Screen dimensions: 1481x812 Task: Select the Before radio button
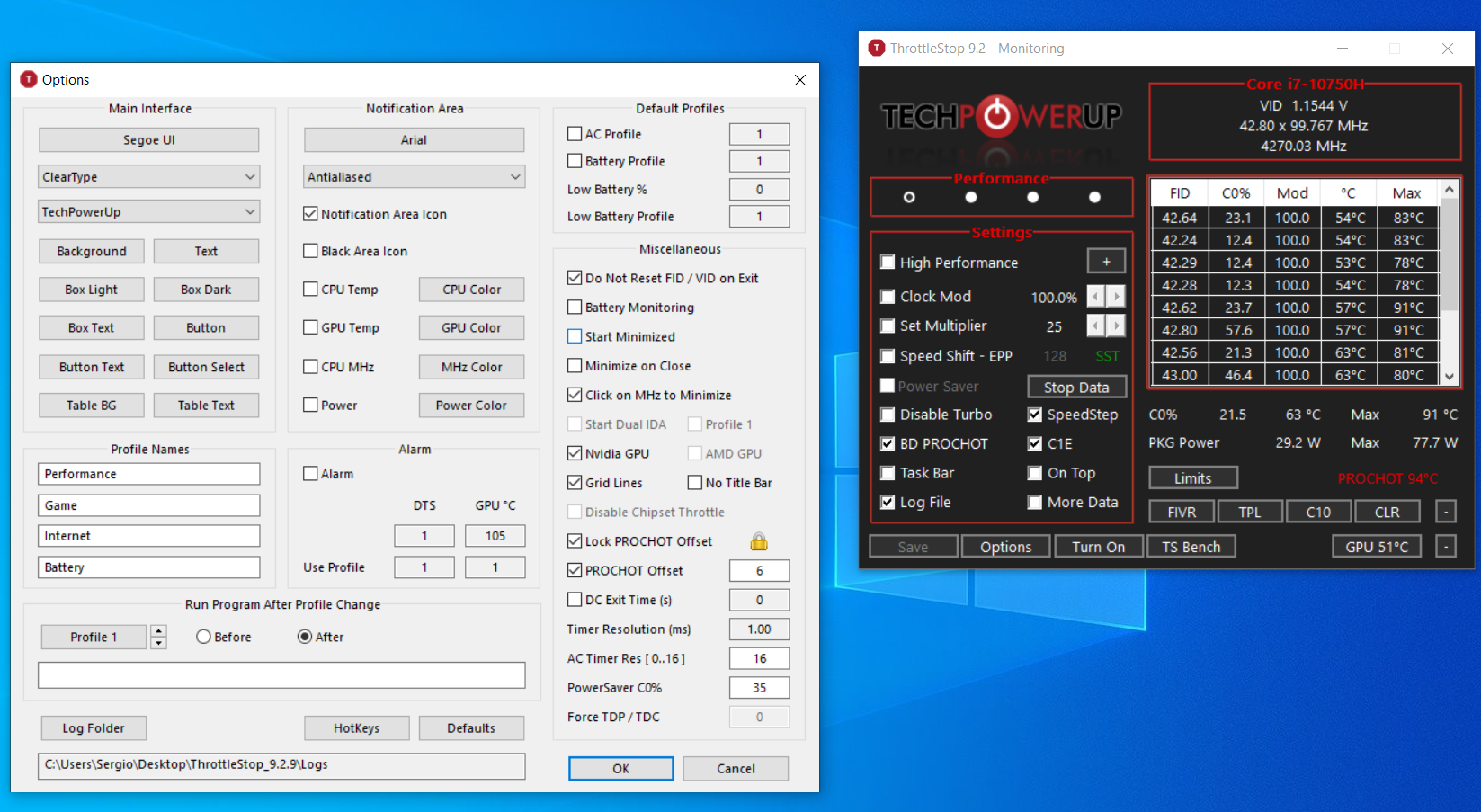coord(203,637)
